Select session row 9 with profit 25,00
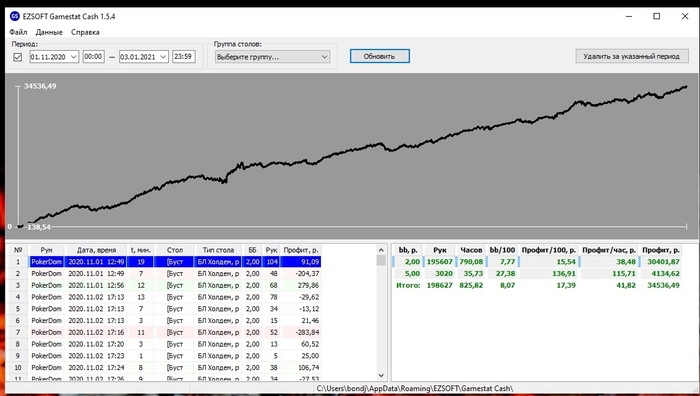The image size is (700, 396). pos(164,356)
